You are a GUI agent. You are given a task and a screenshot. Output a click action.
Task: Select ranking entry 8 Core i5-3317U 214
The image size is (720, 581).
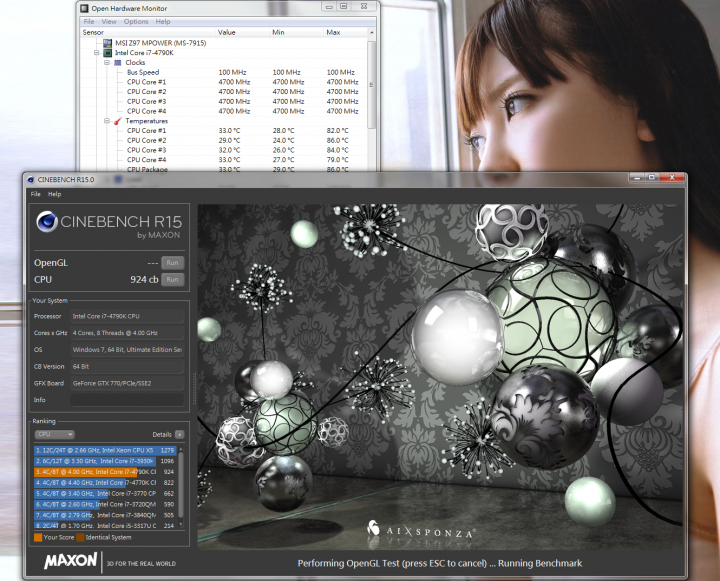click(x=105, y=525)
